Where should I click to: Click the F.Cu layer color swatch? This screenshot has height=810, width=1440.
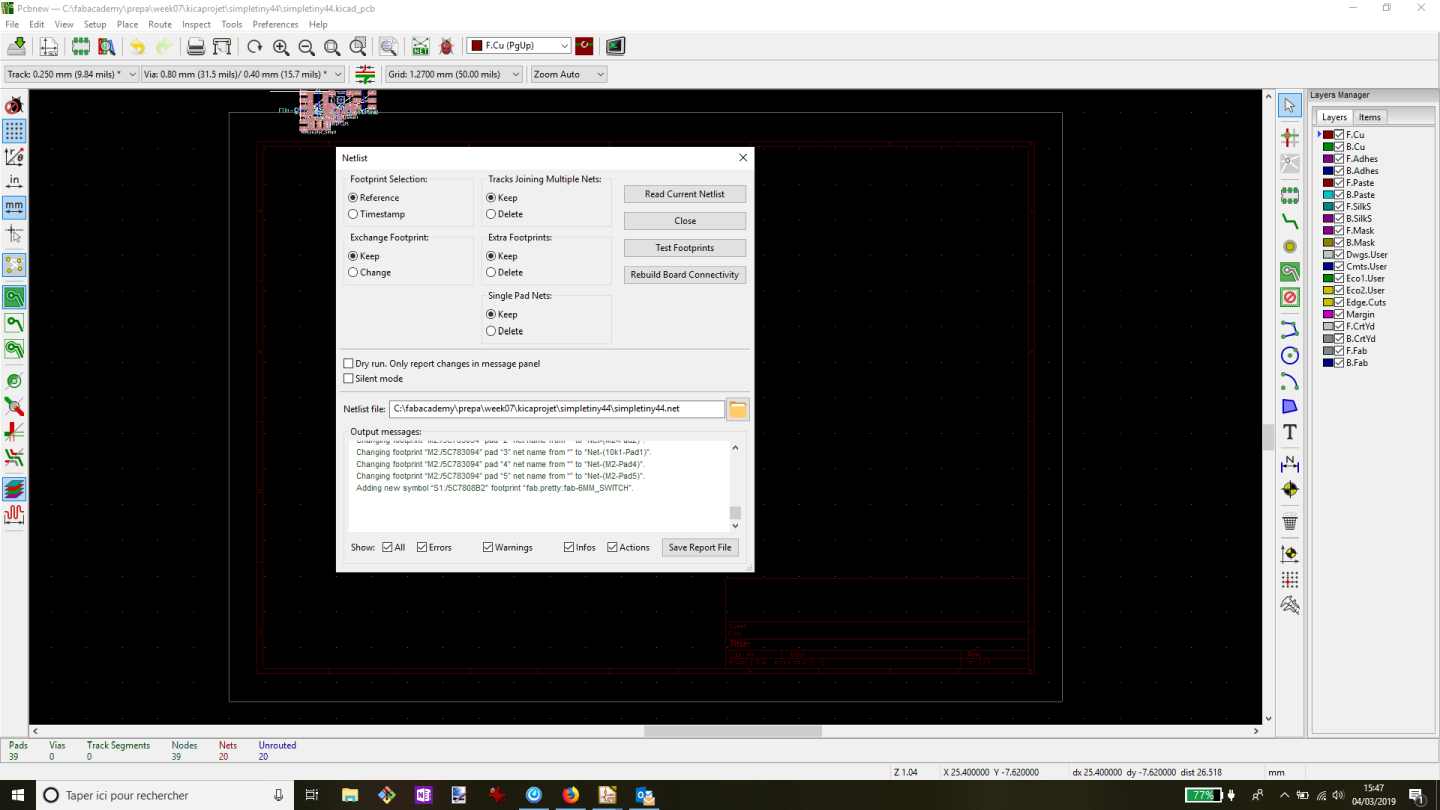(1328, 135)
